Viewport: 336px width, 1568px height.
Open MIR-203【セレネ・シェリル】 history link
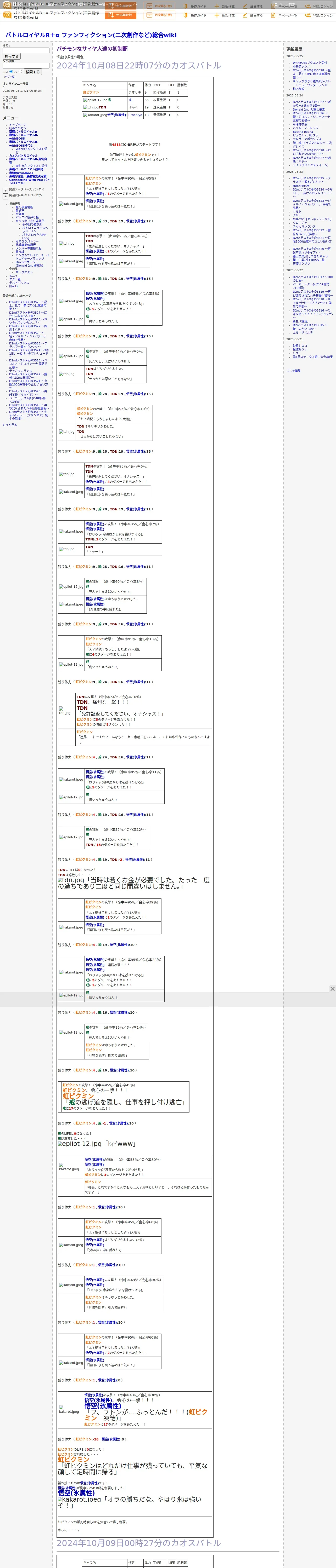tap(312, 219)
